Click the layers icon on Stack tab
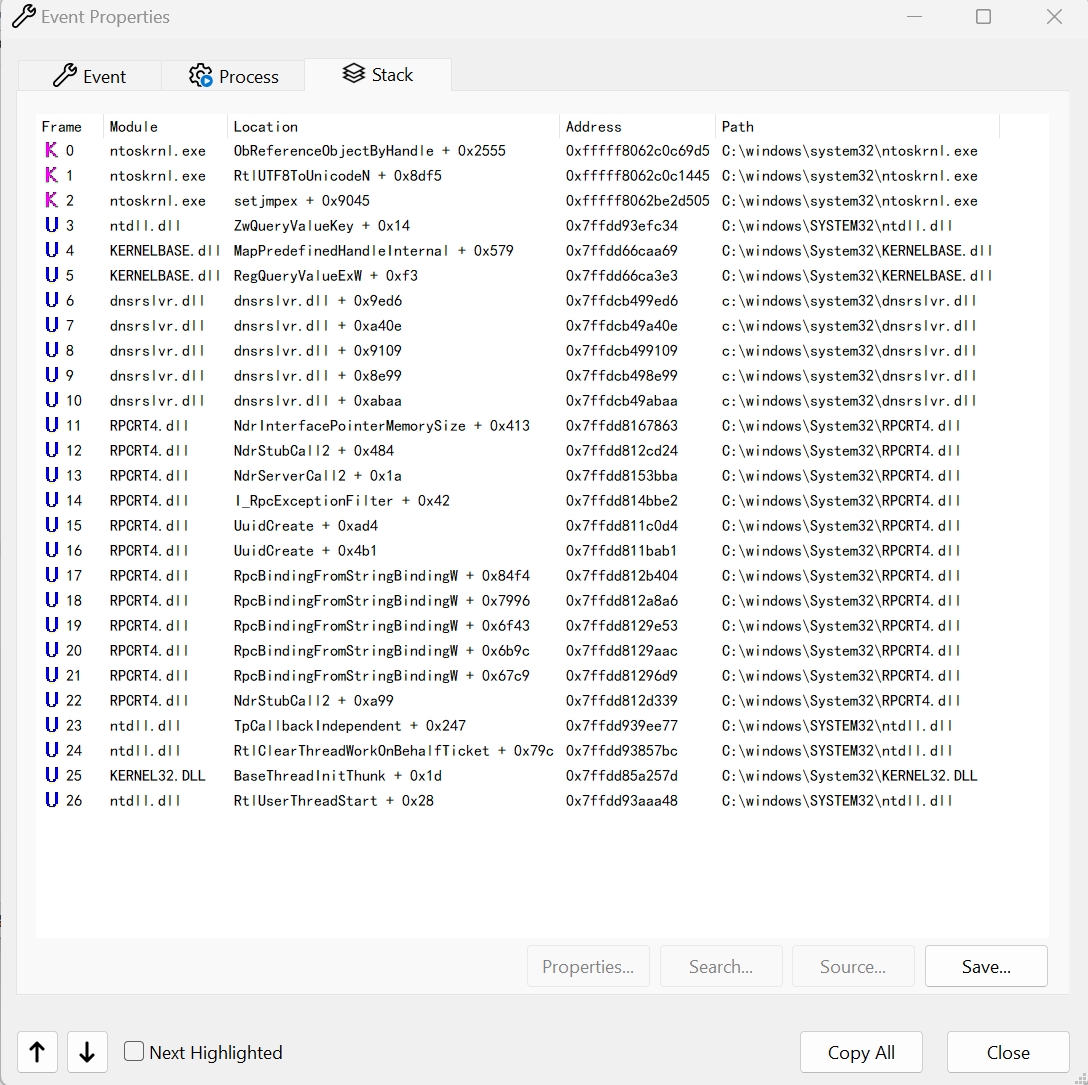 (353, 74)
